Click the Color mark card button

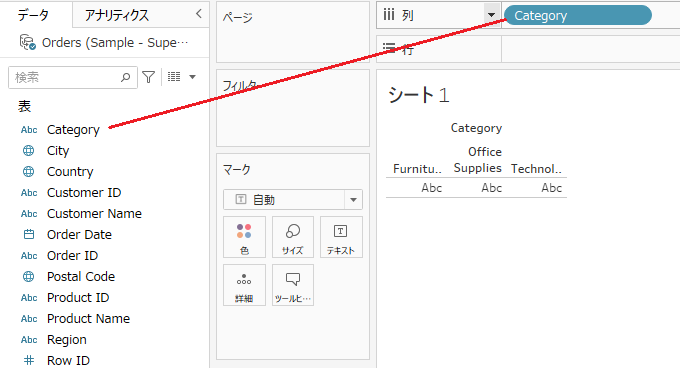coord(244,237)
